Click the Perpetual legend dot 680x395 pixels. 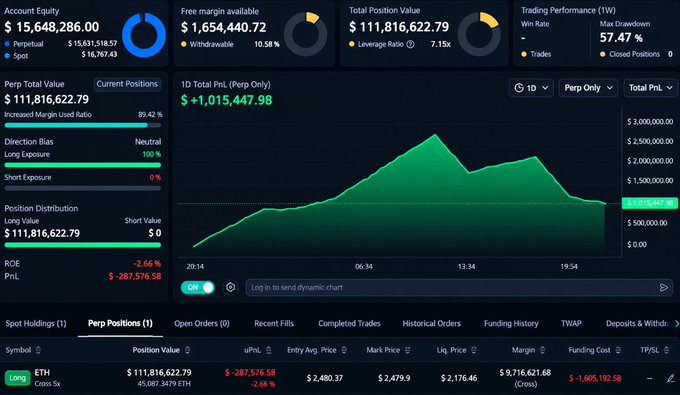click(x=7, y=44)
